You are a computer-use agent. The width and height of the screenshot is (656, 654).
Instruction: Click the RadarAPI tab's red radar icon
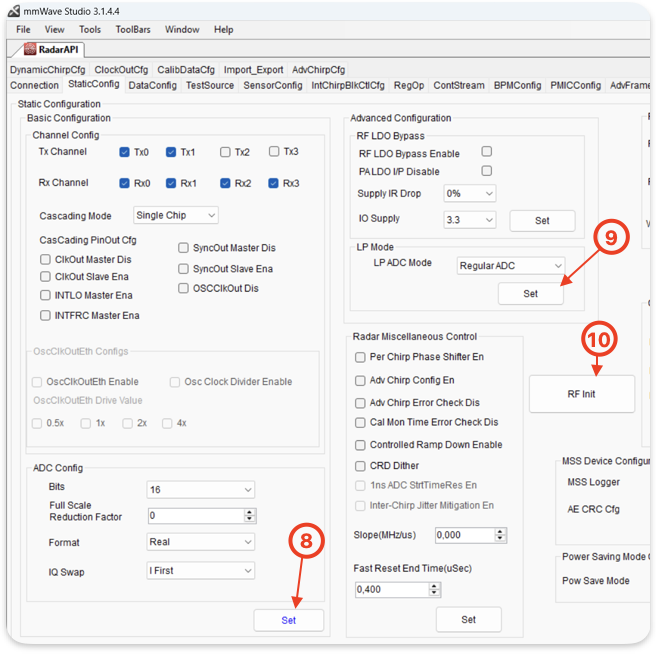click(30, 49)
